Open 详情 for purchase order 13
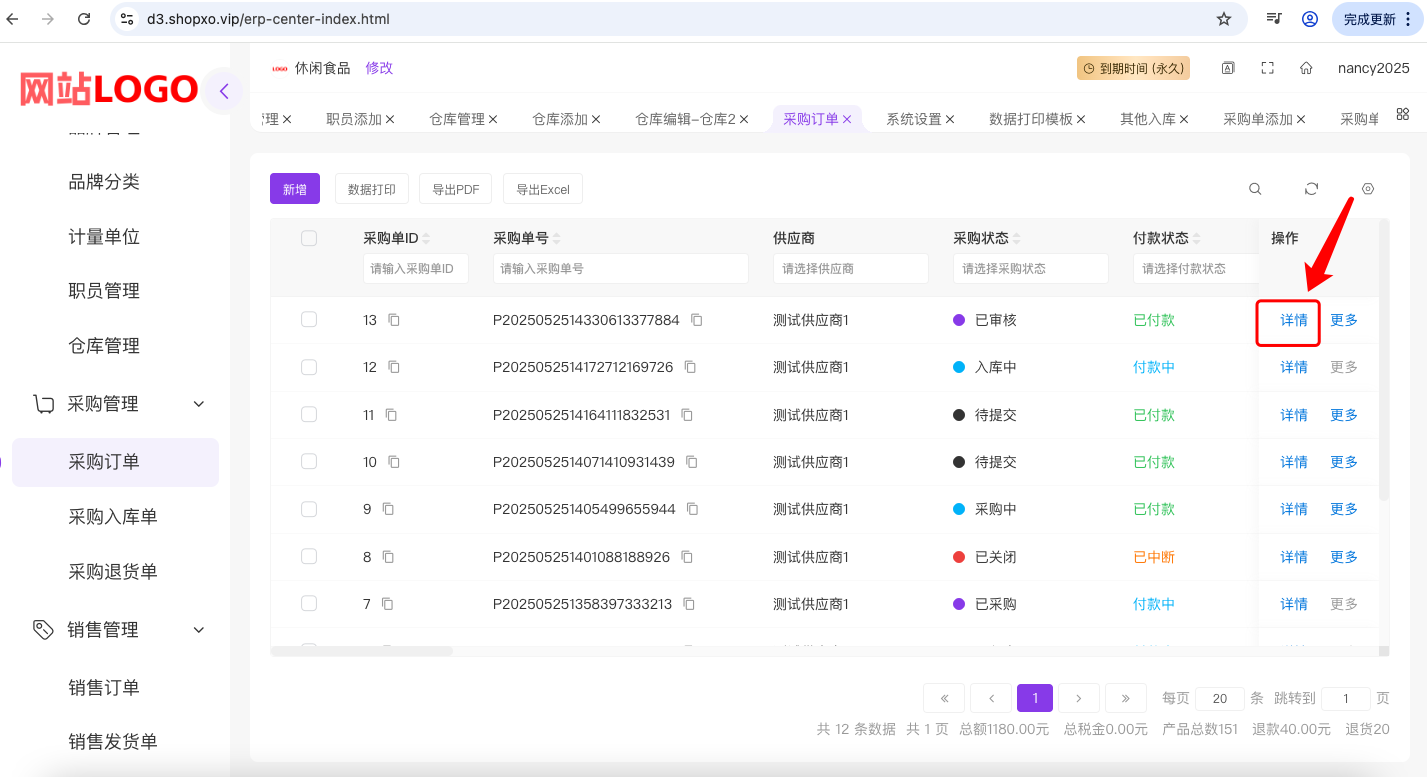Image resolution: width=1427 pixels, height=777 pixels. (x=1294, y=320)
